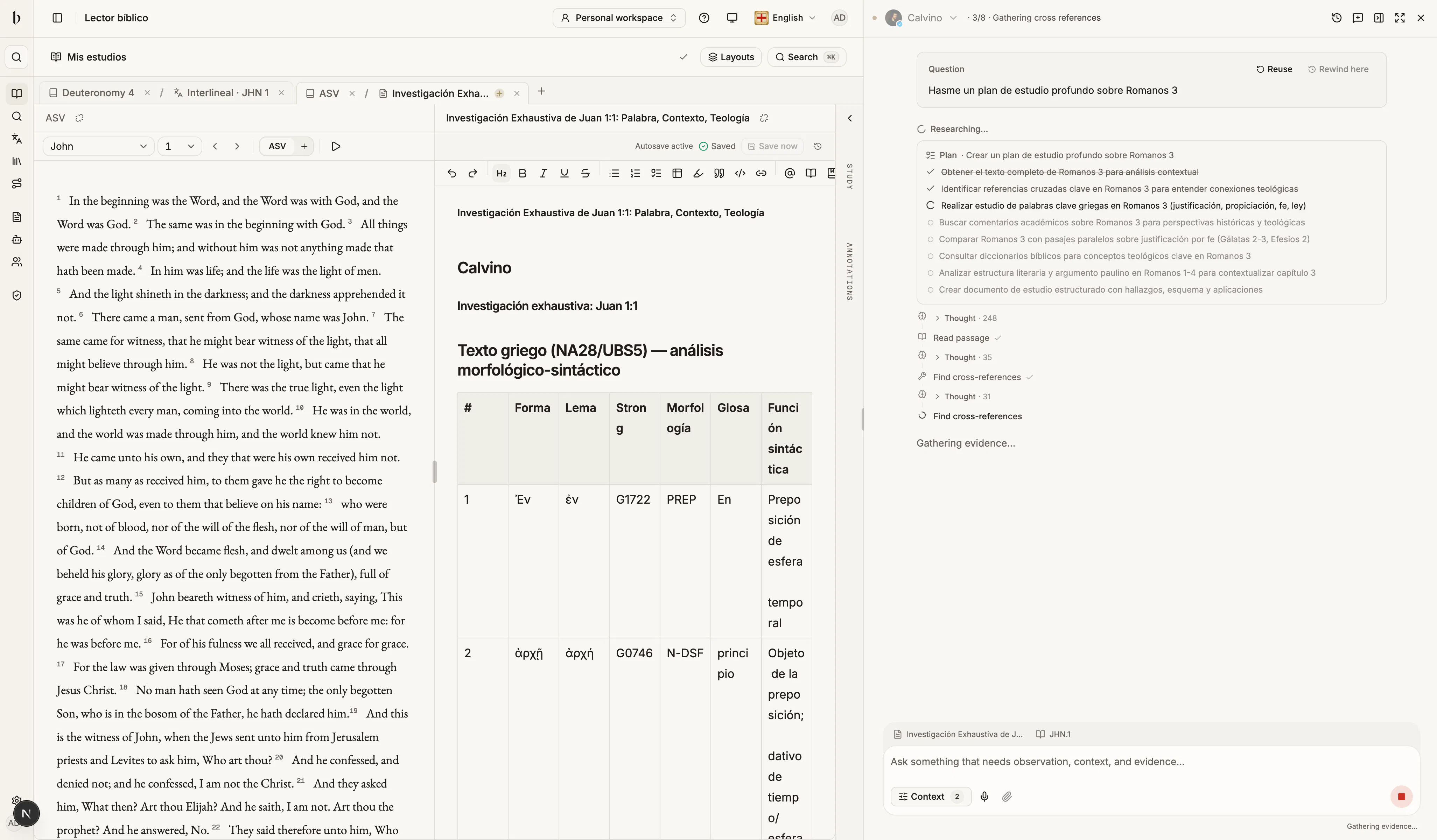Toggle assistant panel side layout icon
This screenshot has height=840, width=1437.
click(x=1379, y=18)
